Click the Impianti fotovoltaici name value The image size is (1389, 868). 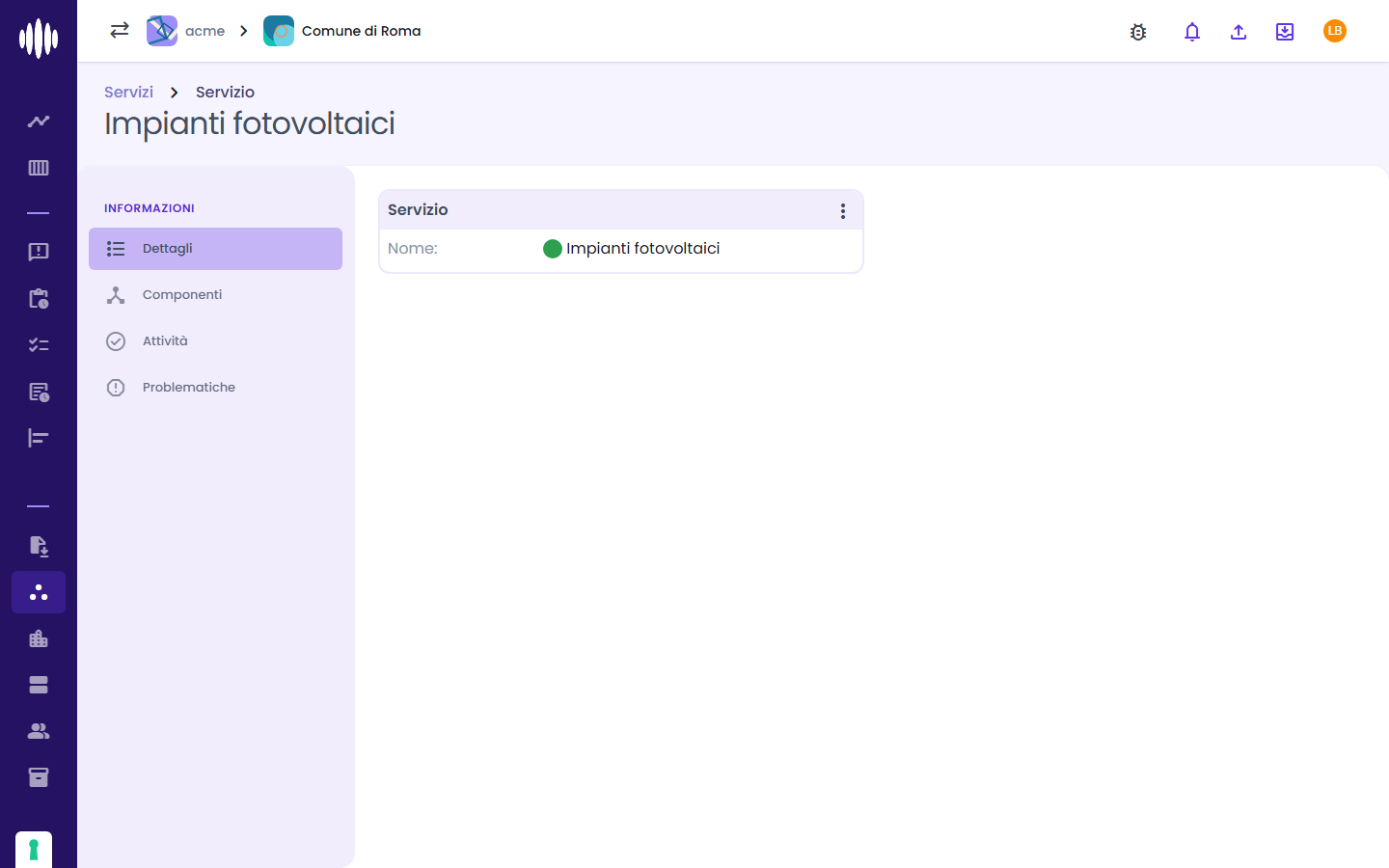642,249
